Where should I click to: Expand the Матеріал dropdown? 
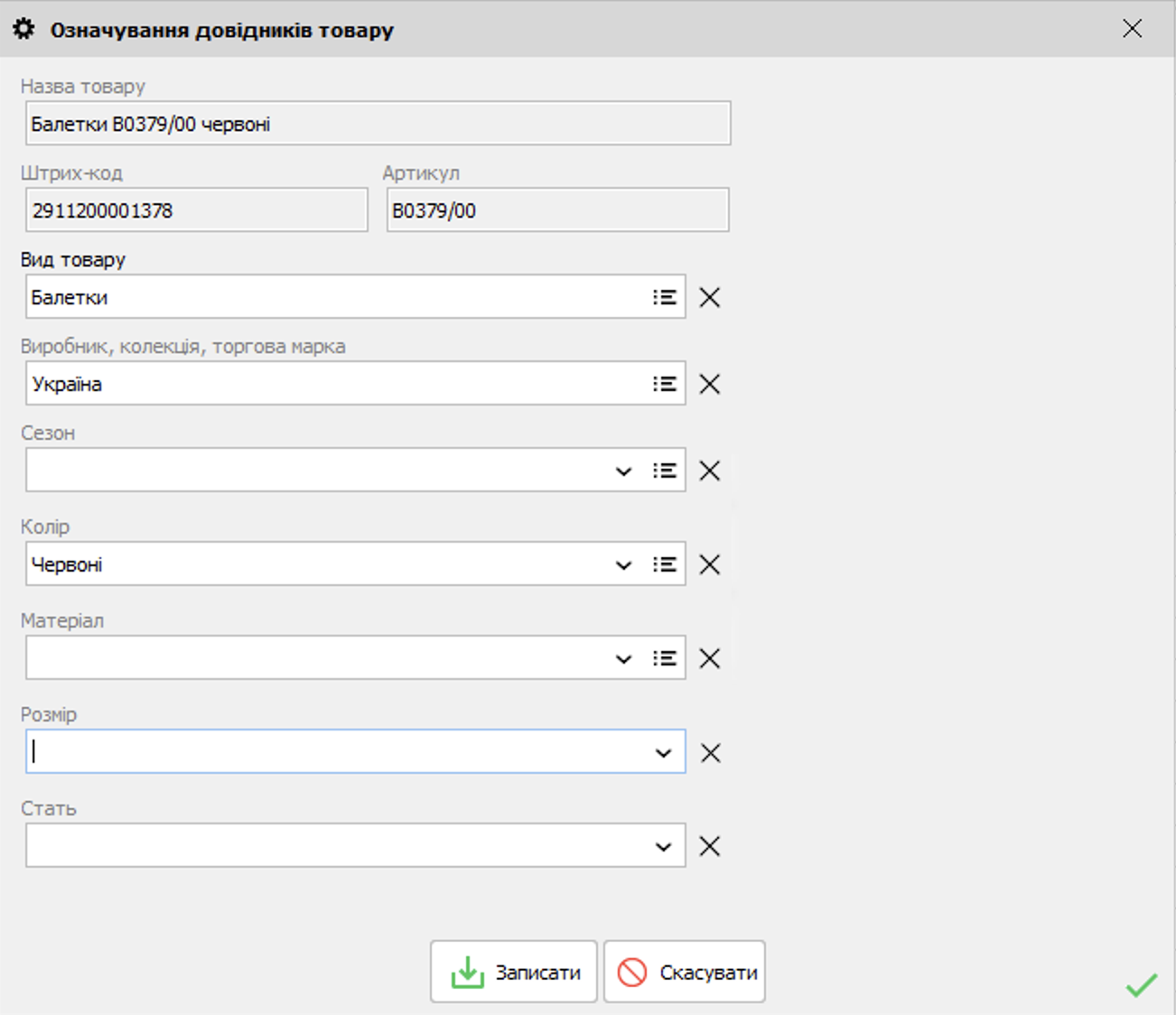pyautogui.click(x=623, y=659)
